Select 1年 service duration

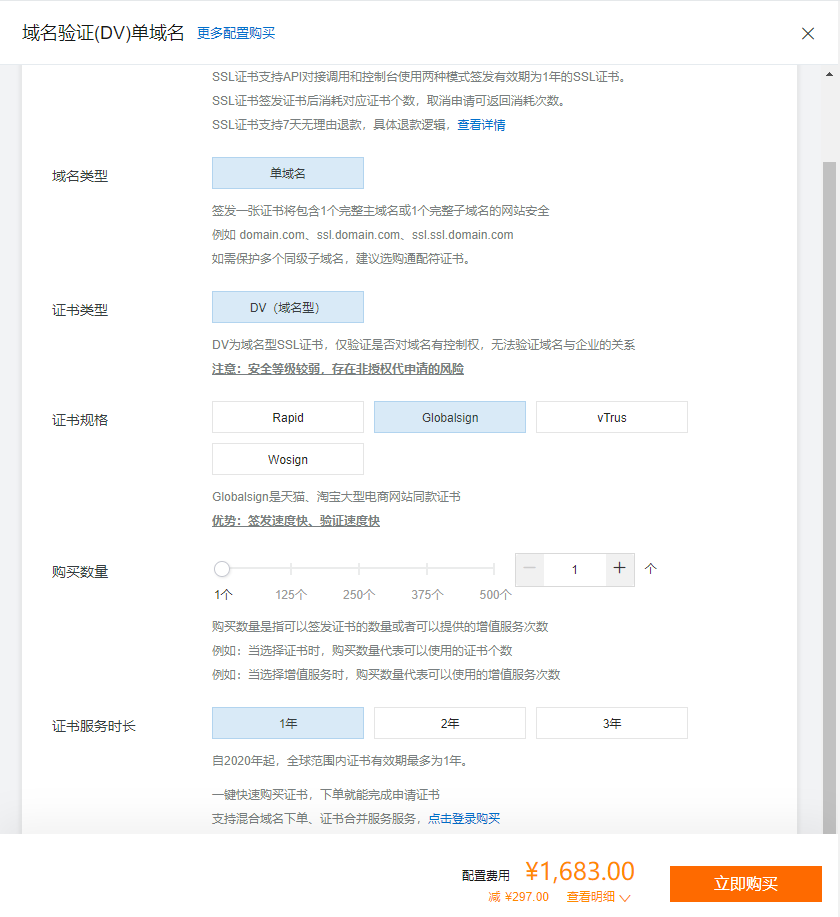point(288,723)
